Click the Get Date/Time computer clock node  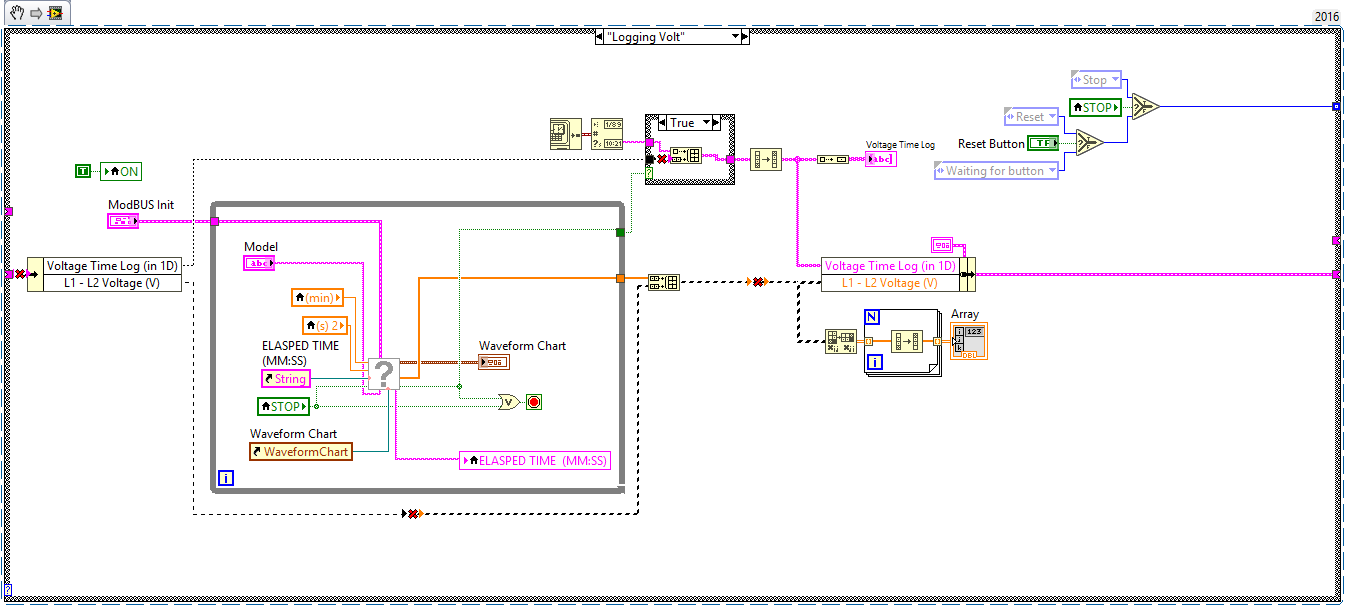point(566,135)
